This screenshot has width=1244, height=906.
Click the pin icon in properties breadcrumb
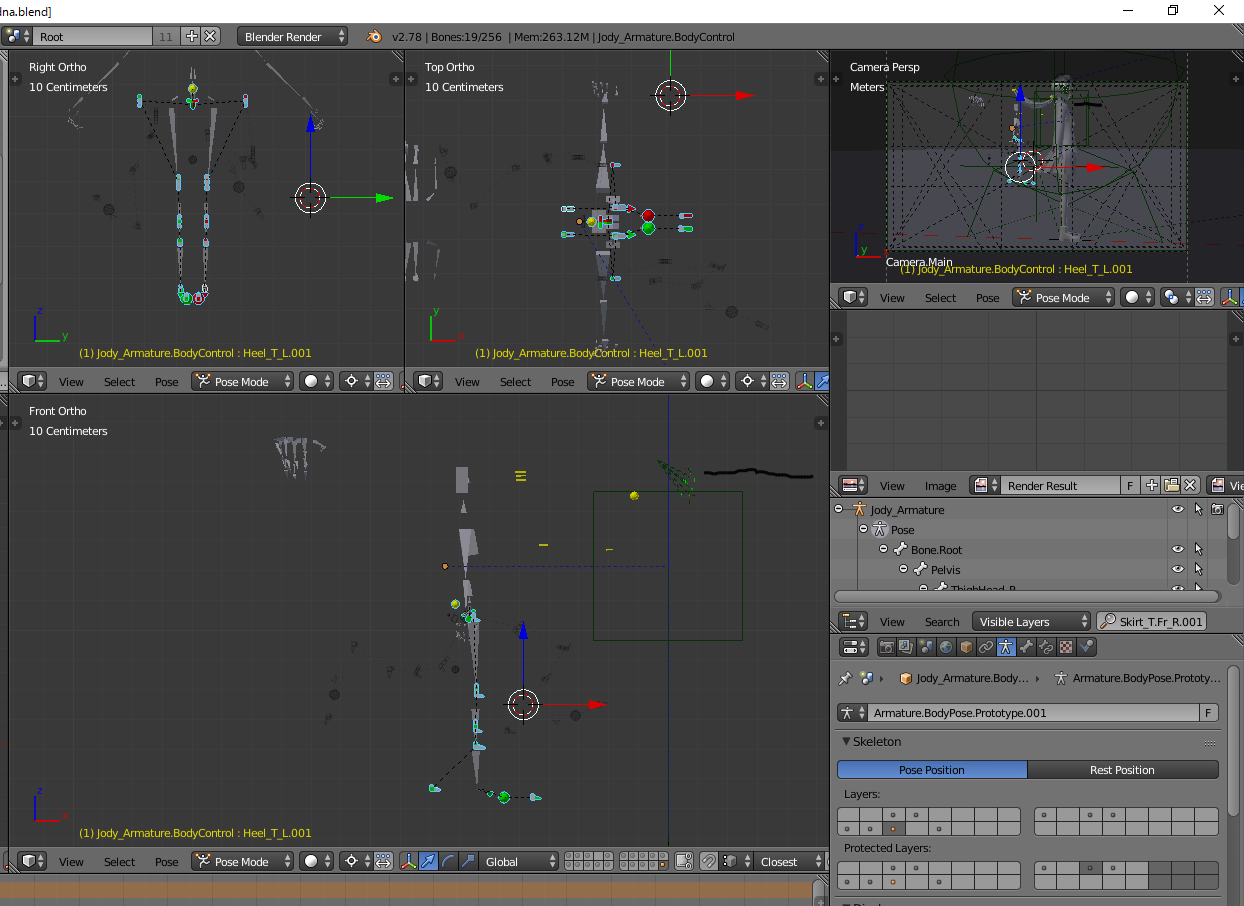click(x=845, y=678)
